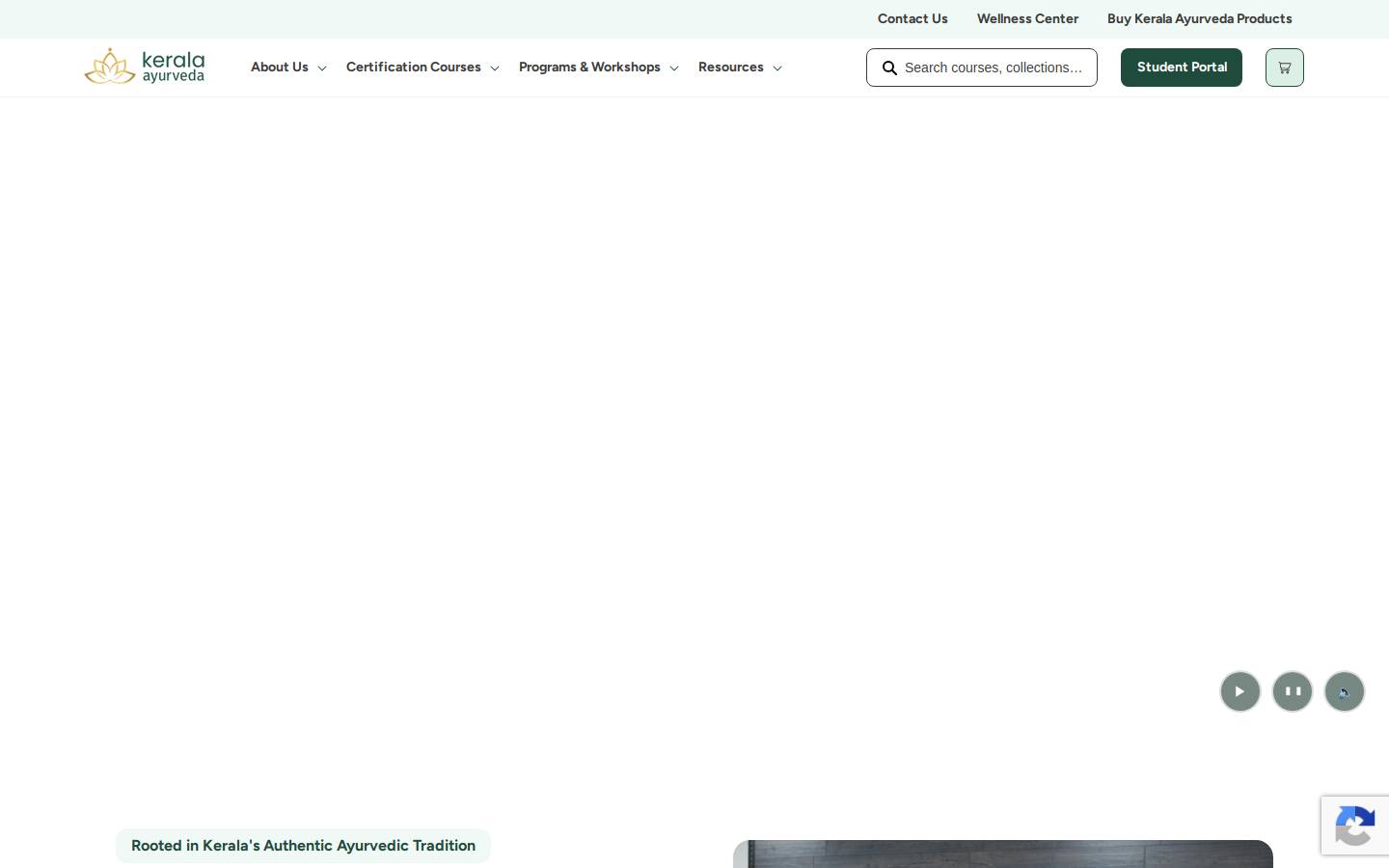Viewport: 1389px width, 868px height.
Task: Open Buy Kerala Ayurveda Products link
Action: (1199, 18)
